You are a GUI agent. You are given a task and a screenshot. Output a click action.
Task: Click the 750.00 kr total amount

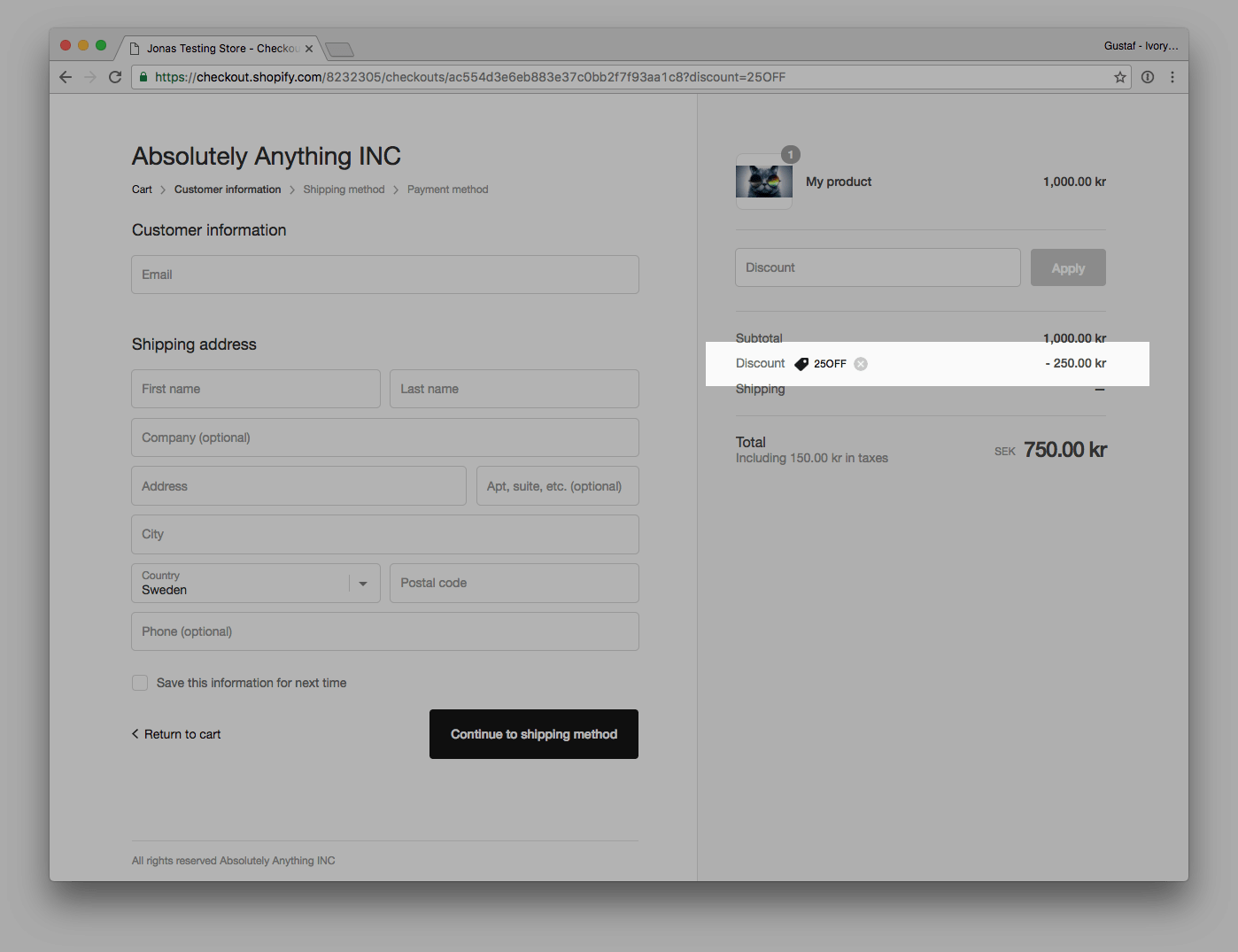(x=1065, y=450)
